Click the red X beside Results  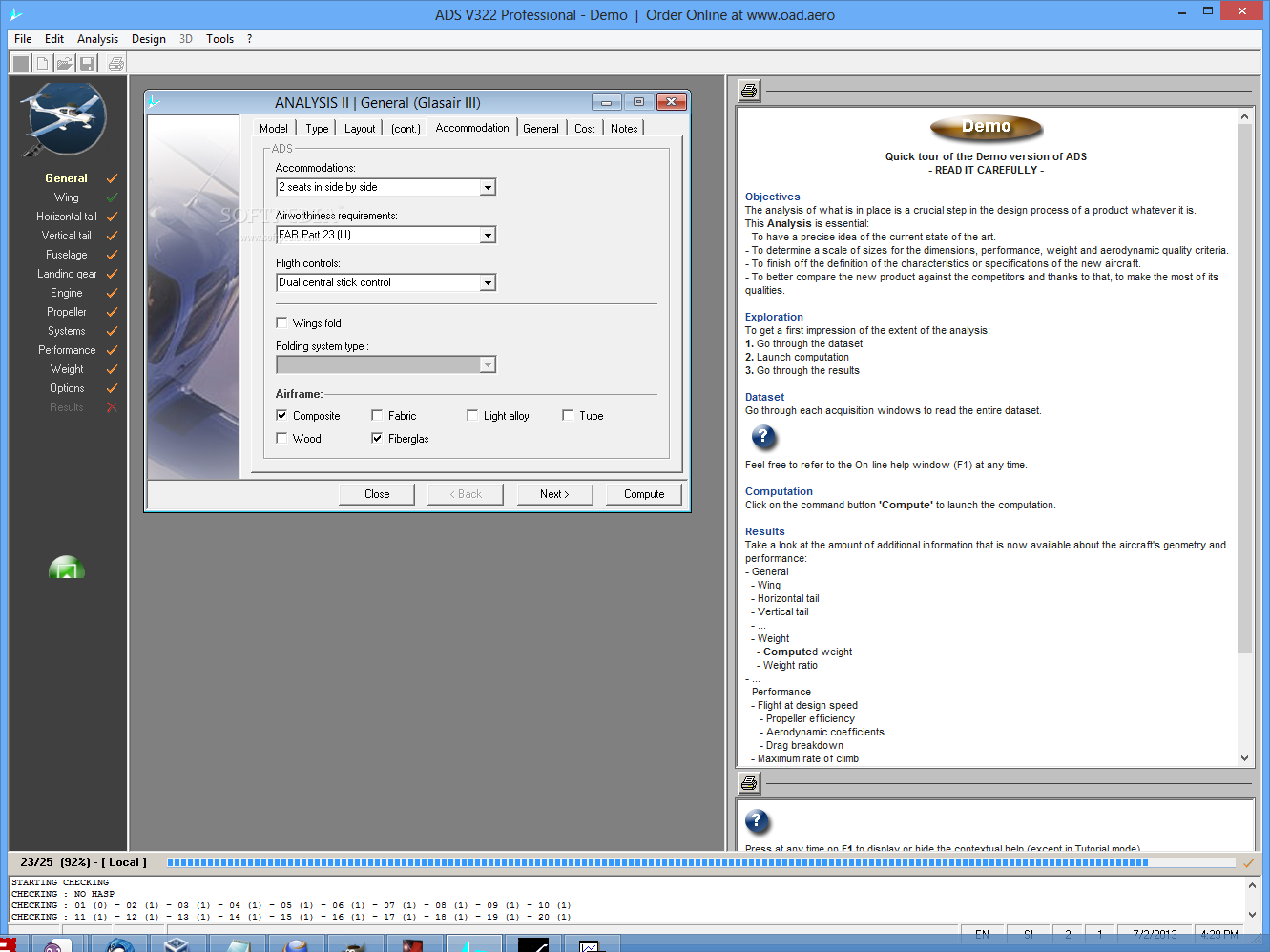tap(112, 407)
